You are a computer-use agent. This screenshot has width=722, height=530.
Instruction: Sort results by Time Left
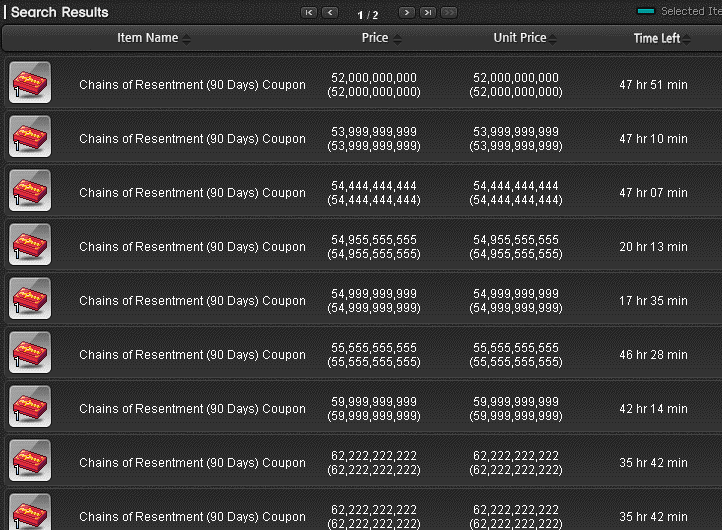(662, 39)
